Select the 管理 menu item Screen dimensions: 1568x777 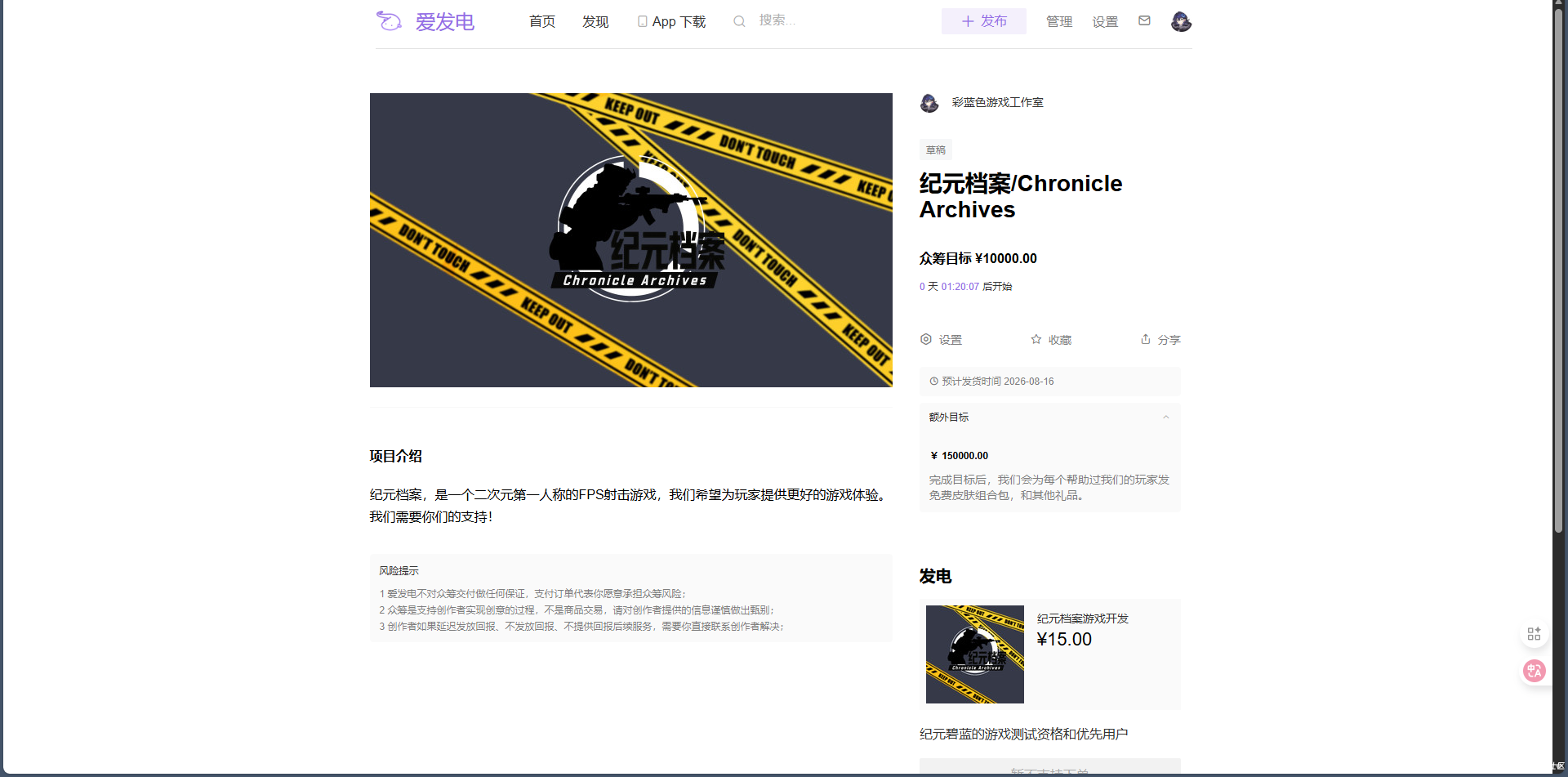[1058, 21]
